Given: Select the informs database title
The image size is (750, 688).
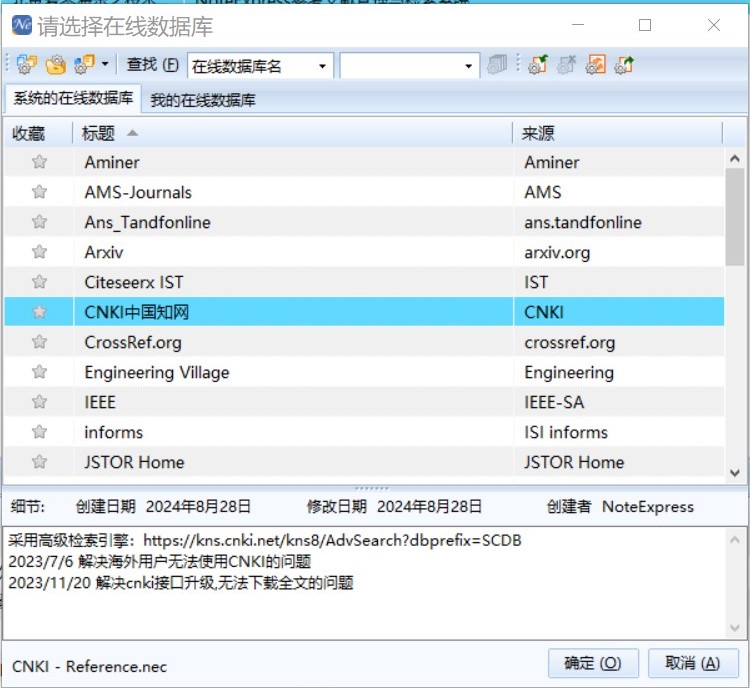Looking at the screenshot, I should (x=114, y=432).
